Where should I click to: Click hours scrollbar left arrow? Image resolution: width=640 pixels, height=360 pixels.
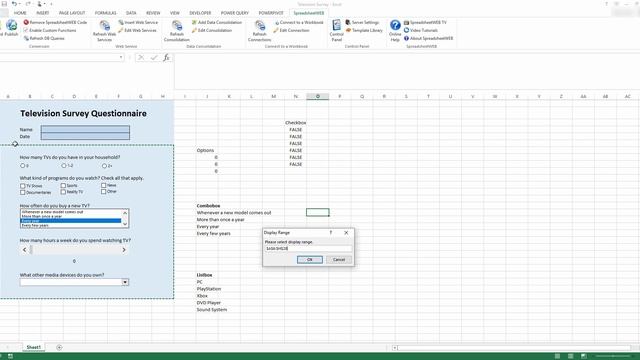click(24, 250)
